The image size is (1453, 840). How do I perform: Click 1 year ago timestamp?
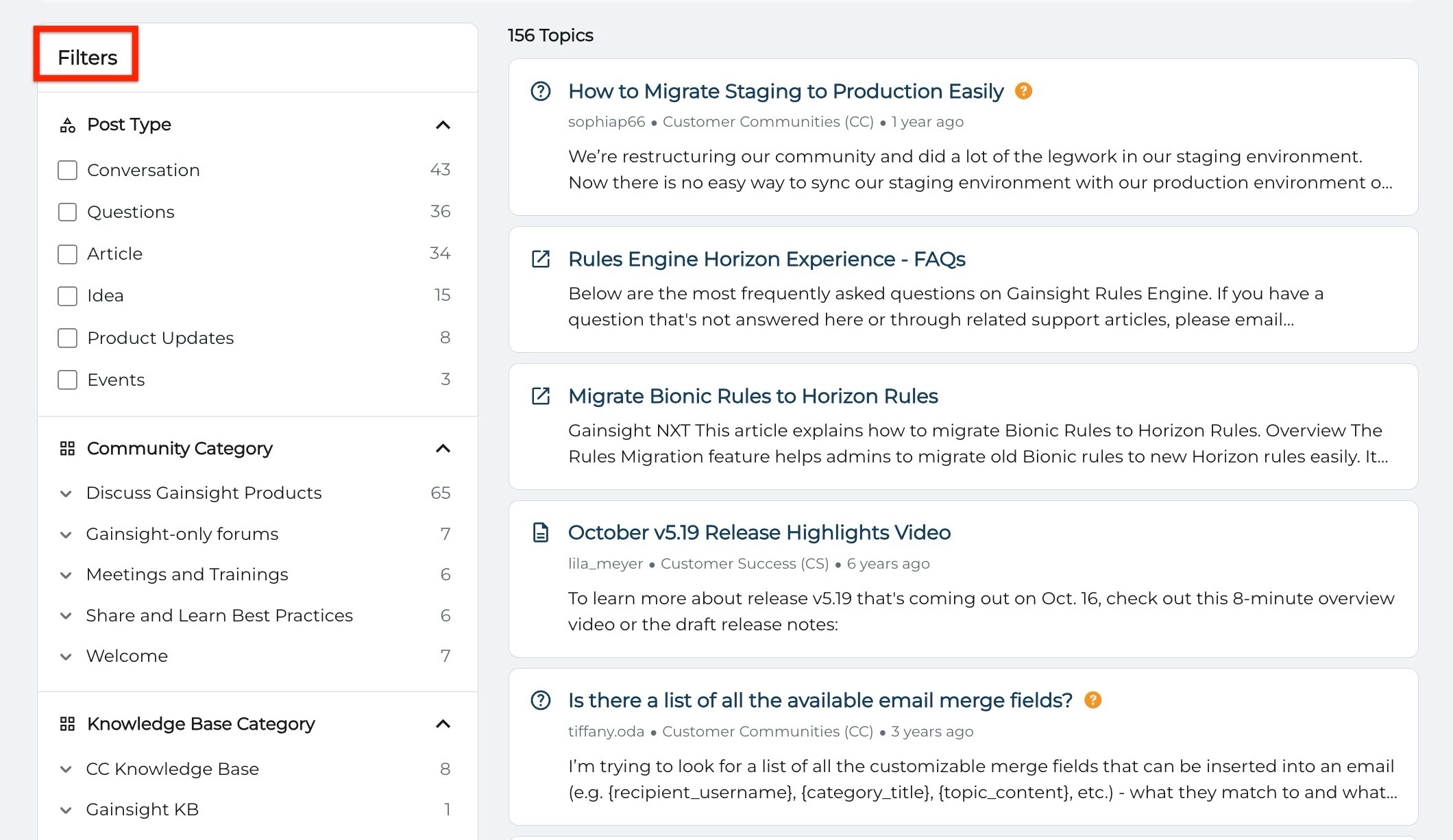click(x=927, y=122)
